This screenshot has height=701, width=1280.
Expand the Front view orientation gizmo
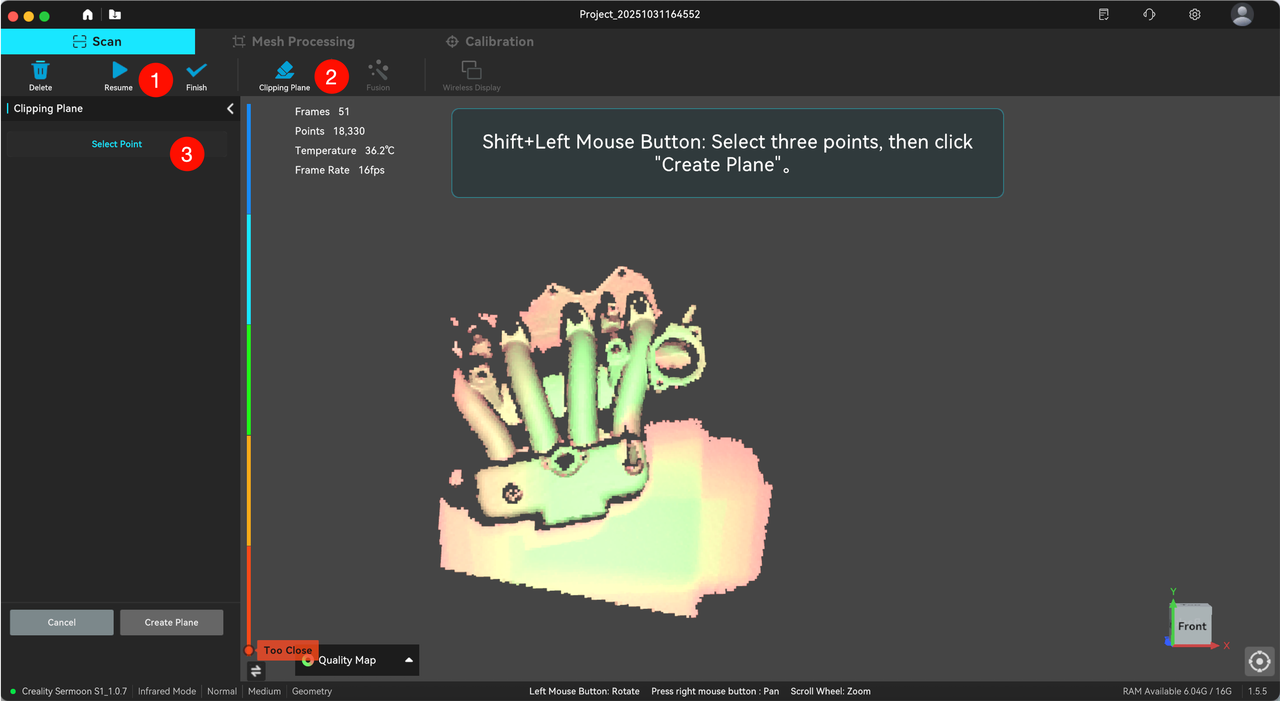pos(1192,625)
